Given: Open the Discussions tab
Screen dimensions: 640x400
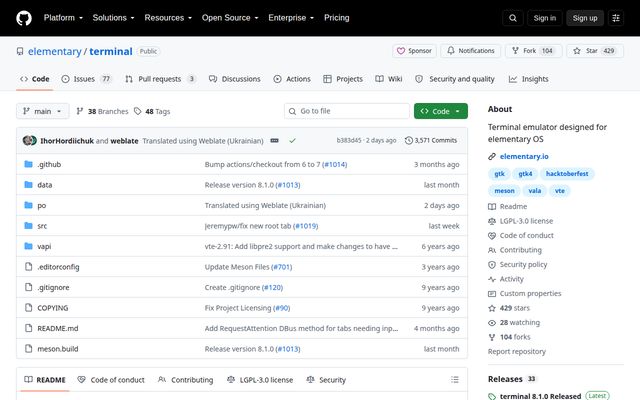Looking at the screenshot, I should [x=234, y=79].
